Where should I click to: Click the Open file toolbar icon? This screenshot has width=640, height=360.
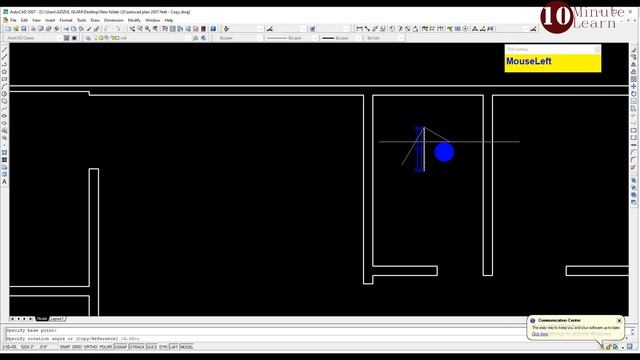pos(16,29)
